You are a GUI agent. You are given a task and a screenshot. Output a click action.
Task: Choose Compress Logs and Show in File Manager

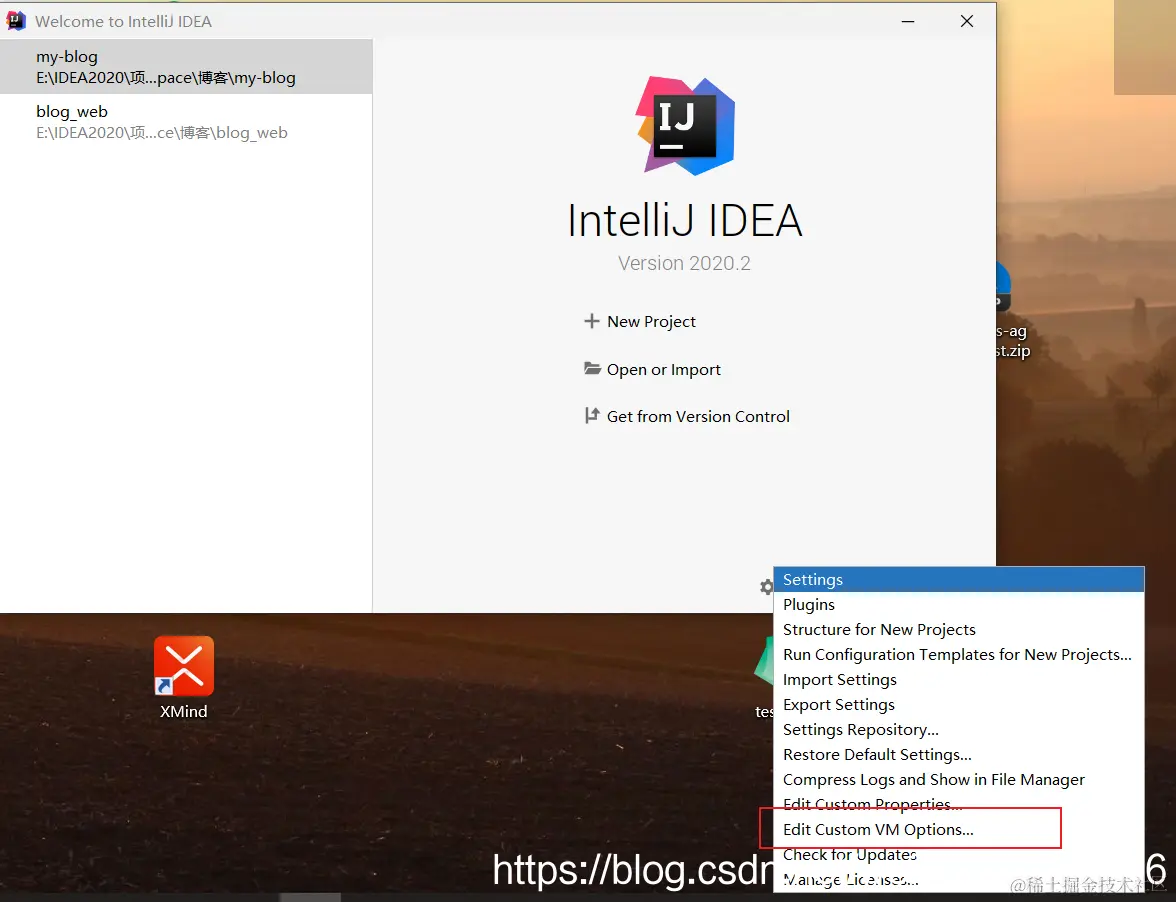pos(958,780)
